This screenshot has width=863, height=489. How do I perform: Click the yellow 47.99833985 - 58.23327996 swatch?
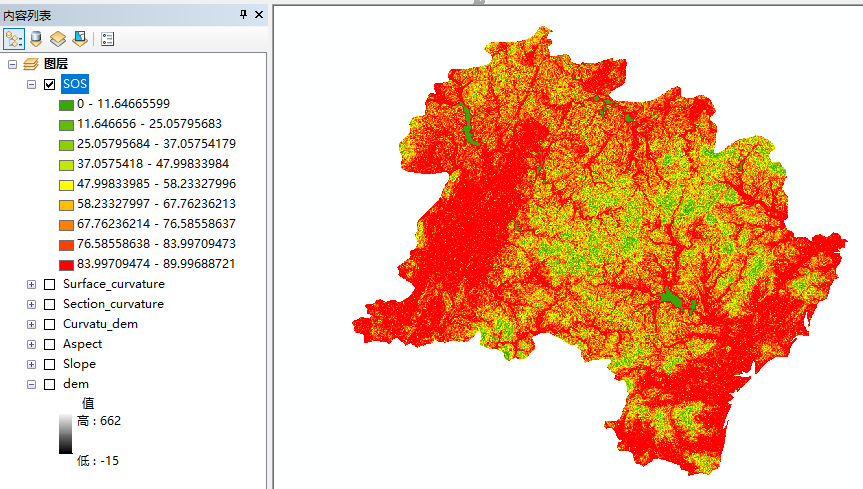[x=66, y=185]
